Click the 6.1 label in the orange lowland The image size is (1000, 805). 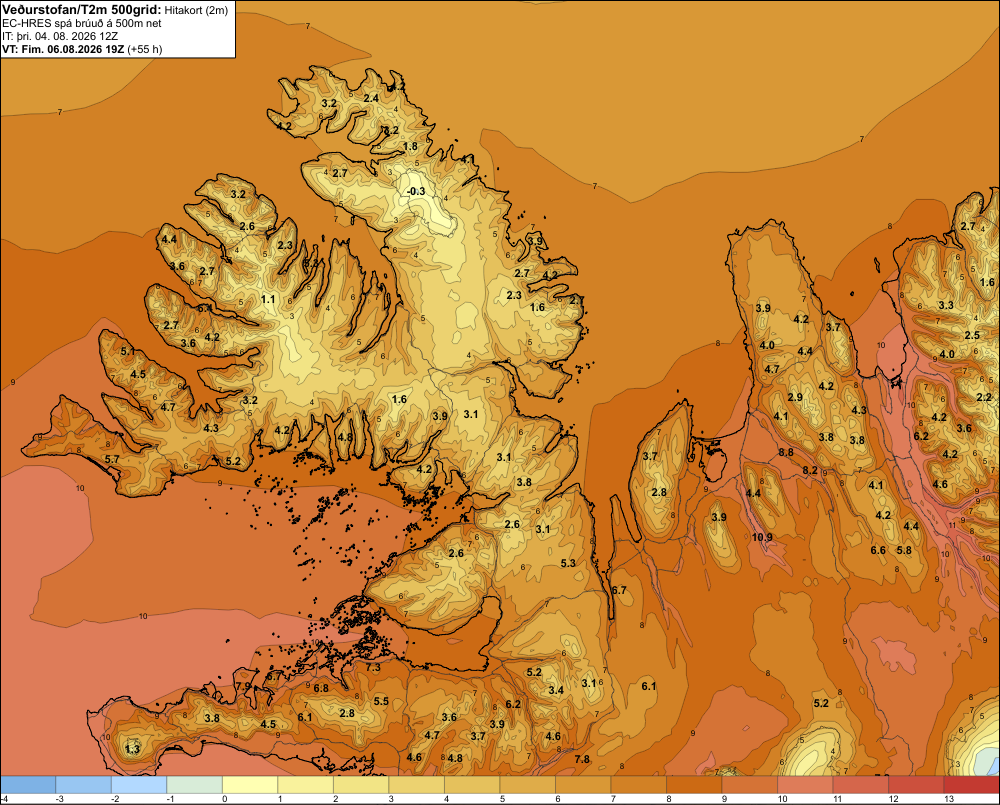[649, 686]
